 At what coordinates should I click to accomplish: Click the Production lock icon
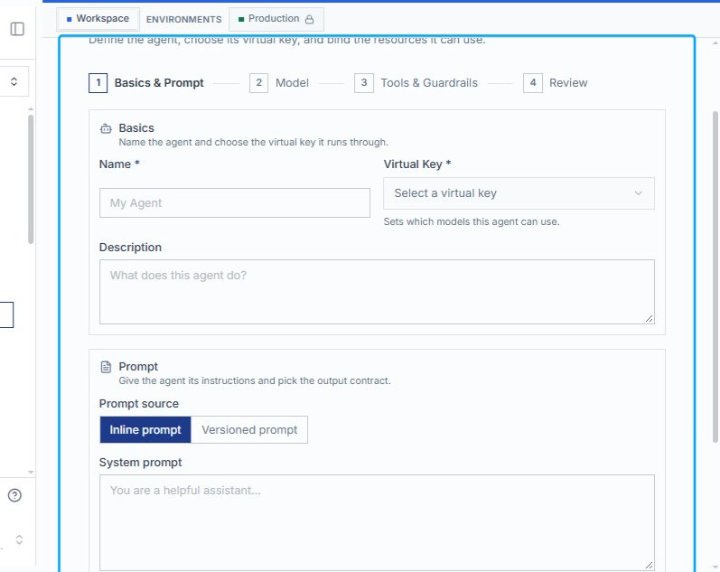[x=309, y=19]
